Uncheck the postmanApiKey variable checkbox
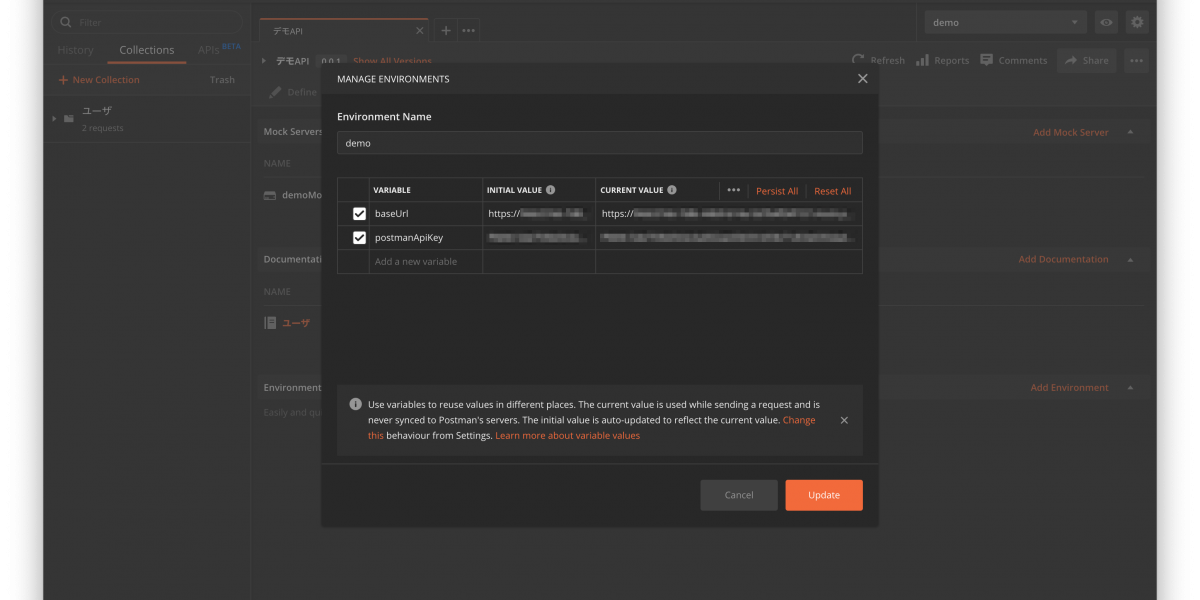 pyautogui.click(x=359, y=238)
